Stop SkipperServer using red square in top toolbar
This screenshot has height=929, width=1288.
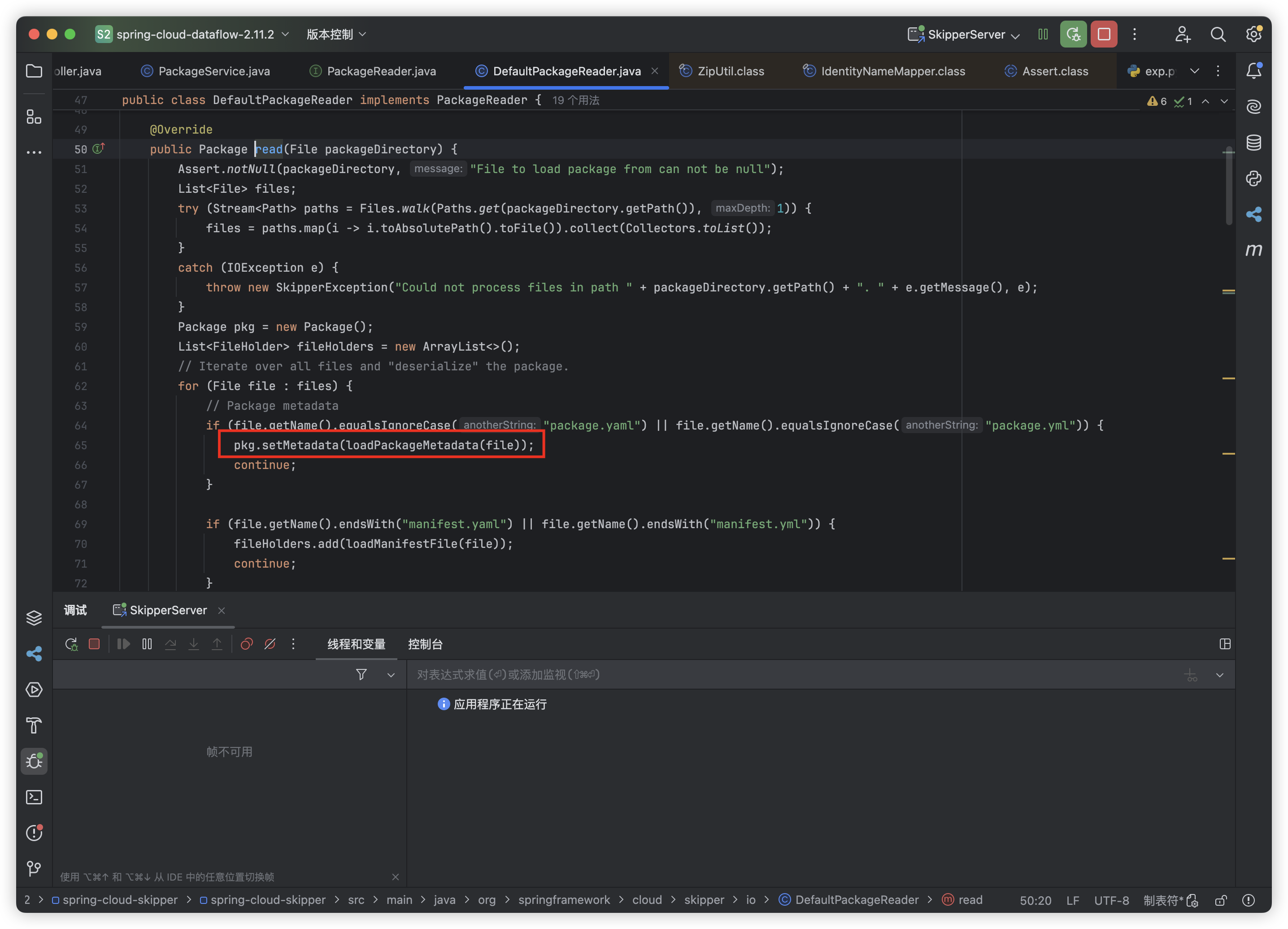pyautogui.click(x=1104, y=35)
